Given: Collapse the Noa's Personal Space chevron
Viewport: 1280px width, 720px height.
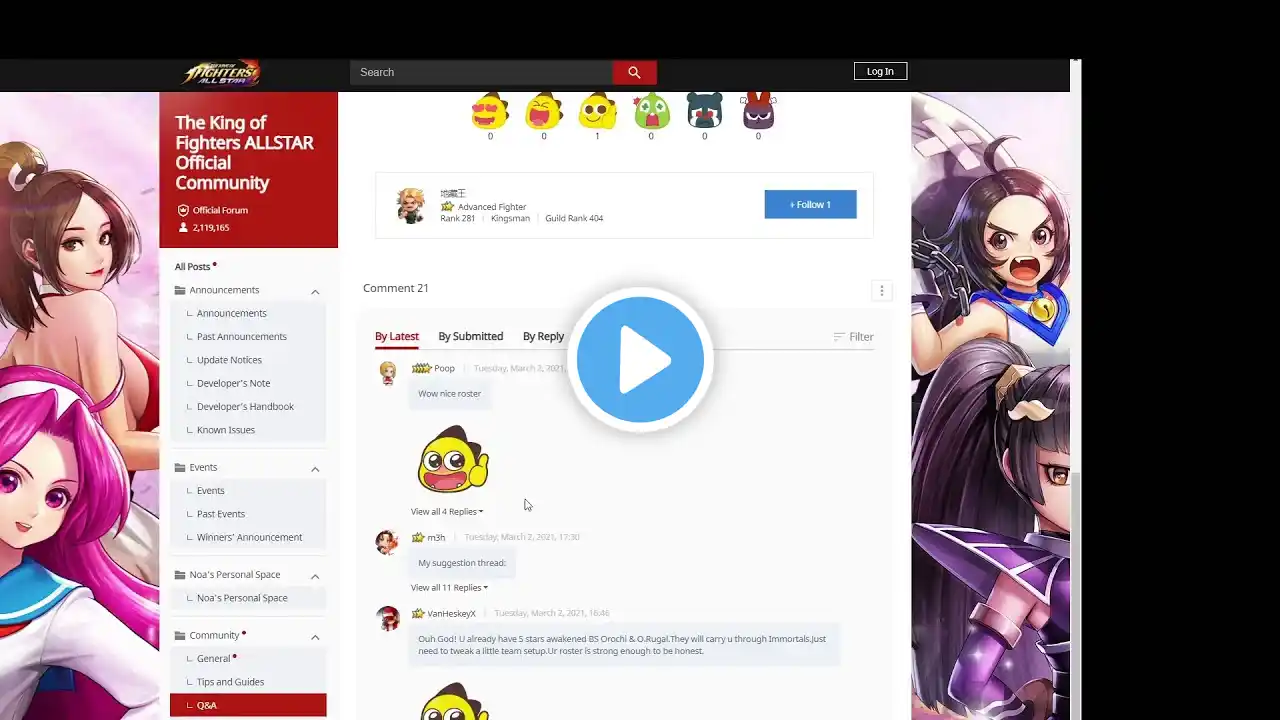Looking at the screenshot, I should point(315,576).
